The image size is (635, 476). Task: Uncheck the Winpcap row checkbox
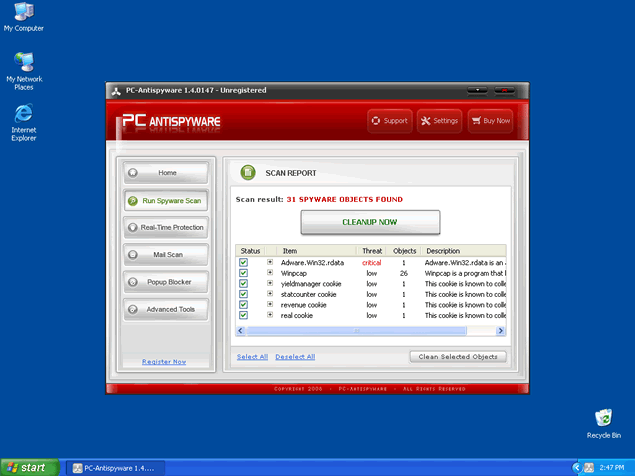tap(243, 273)
